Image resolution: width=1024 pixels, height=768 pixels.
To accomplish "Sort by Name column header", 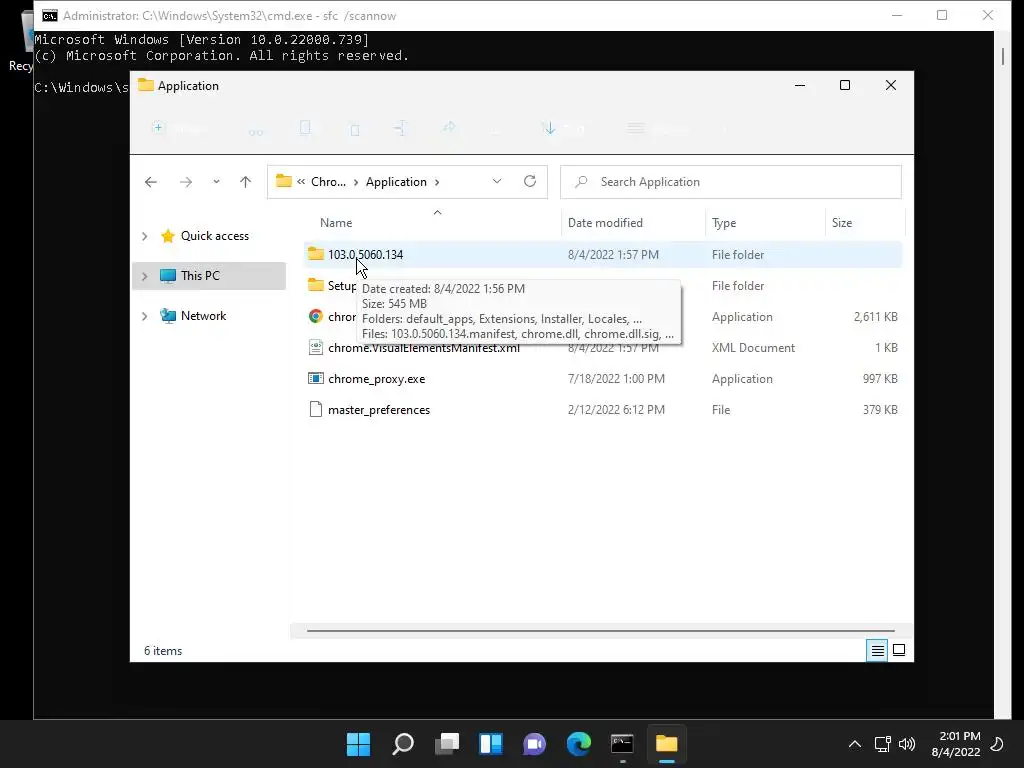I will coord(336,223).
